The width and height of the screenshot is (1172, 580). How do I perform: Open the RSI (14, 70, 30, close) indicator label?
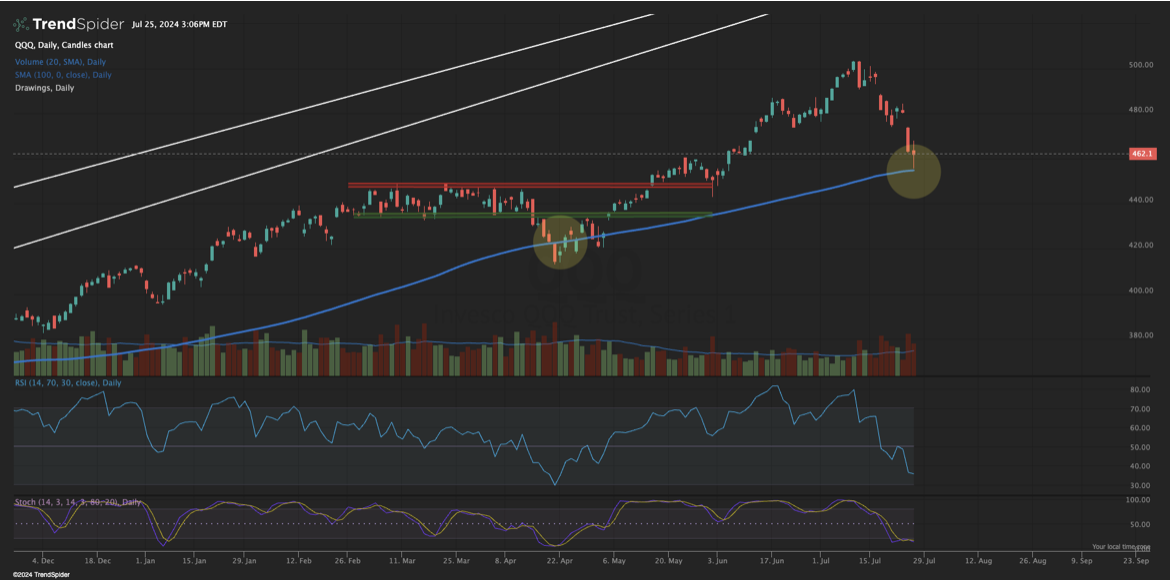click(x=66, y=382)
